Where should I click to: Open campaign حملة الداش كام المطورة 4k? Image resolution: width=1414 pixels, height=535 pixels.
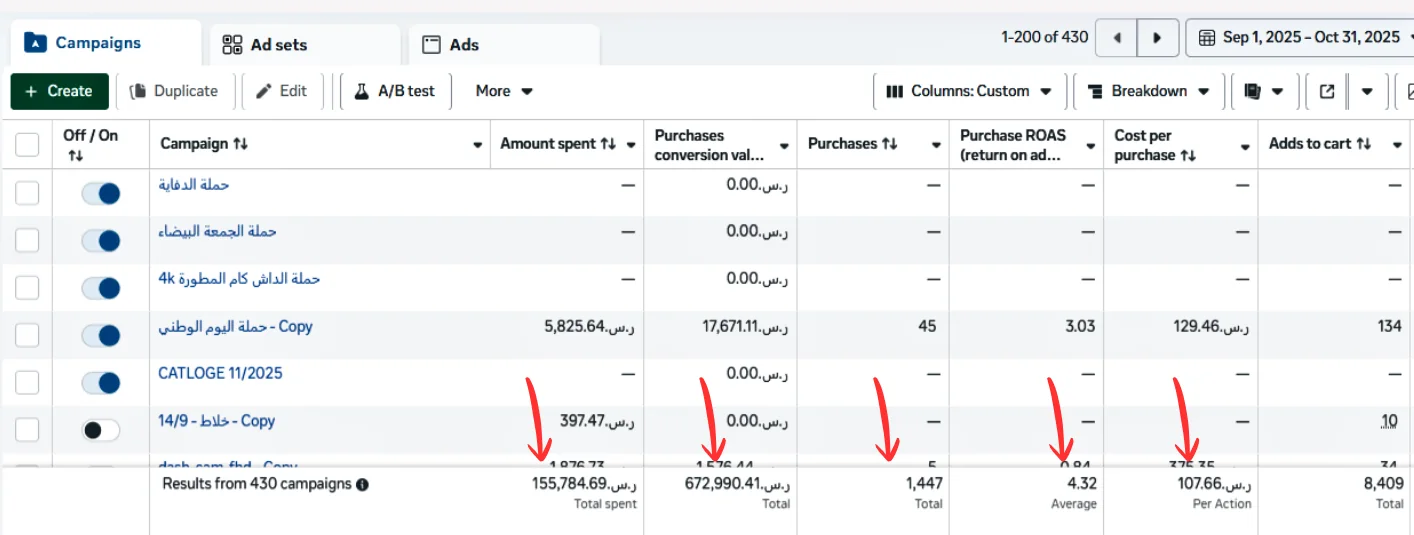click(239, 279)
